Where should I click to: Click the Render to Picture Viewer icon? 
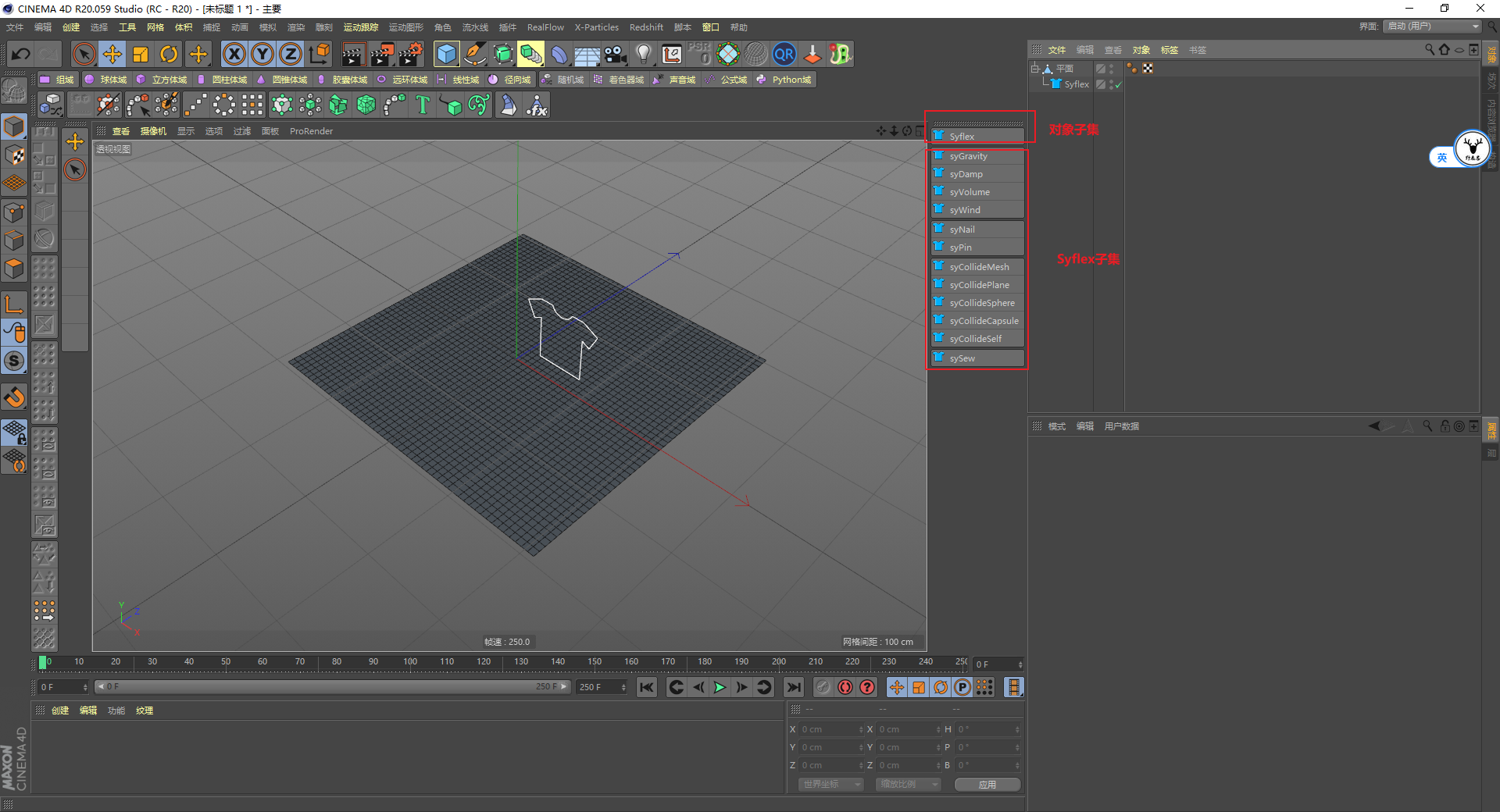[382, 54]
